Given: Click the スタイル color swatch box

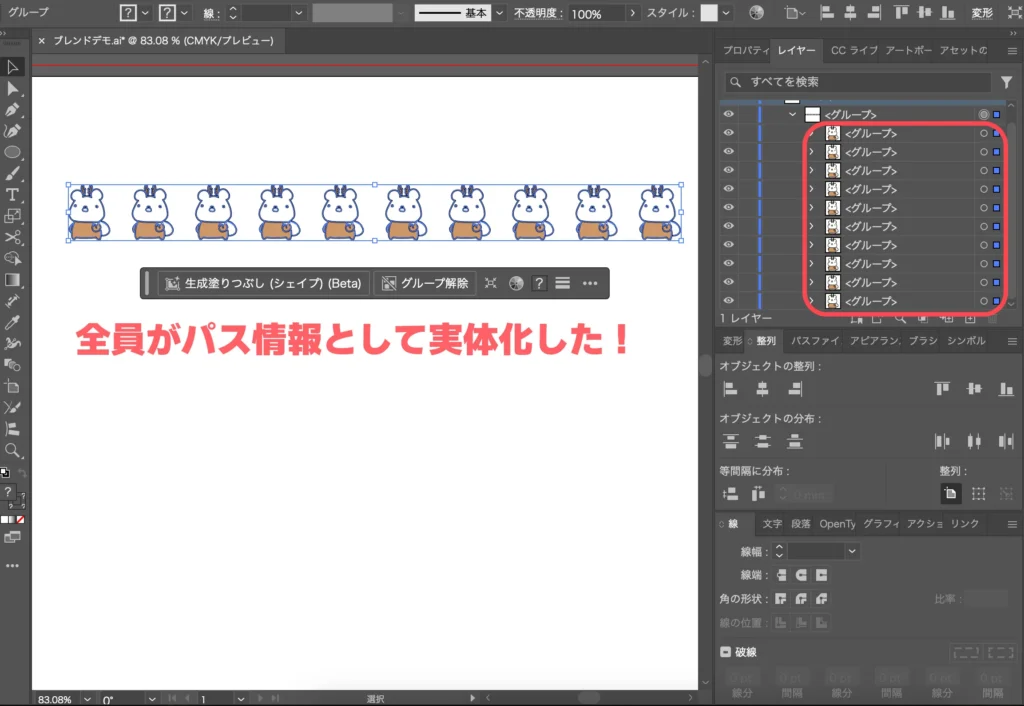Looking at the screenshot, I should pos(709,14).
